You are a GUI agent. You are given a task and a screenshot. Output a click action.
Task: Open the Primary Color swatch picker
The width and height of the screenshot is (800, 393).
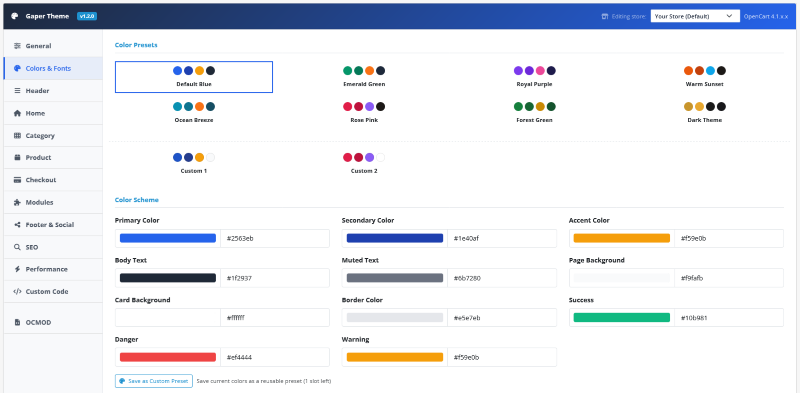(x=168, y=238)
